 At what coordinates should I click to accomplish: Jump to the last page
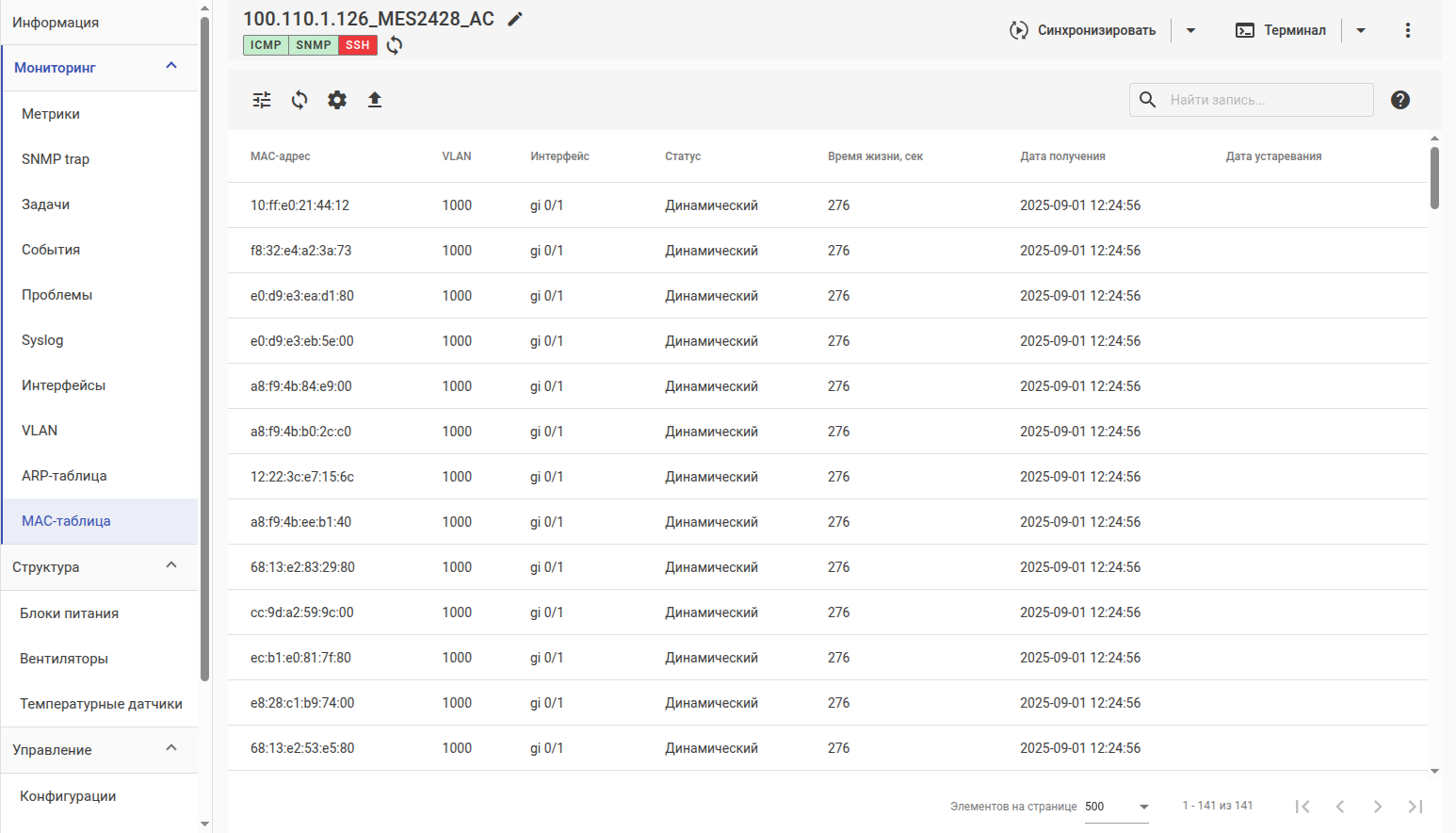pos(1416,807)
